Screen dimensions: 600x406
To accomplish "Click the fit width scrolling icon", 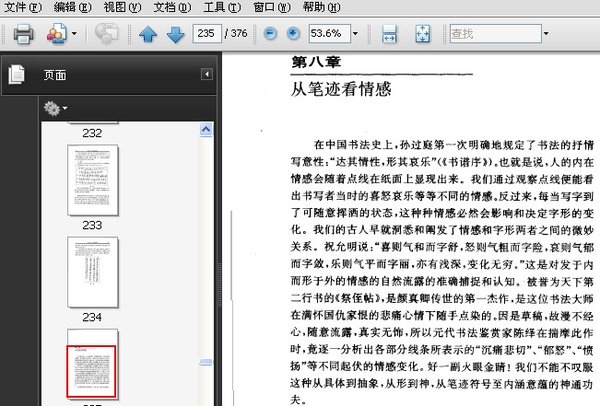I will (389, 34).
